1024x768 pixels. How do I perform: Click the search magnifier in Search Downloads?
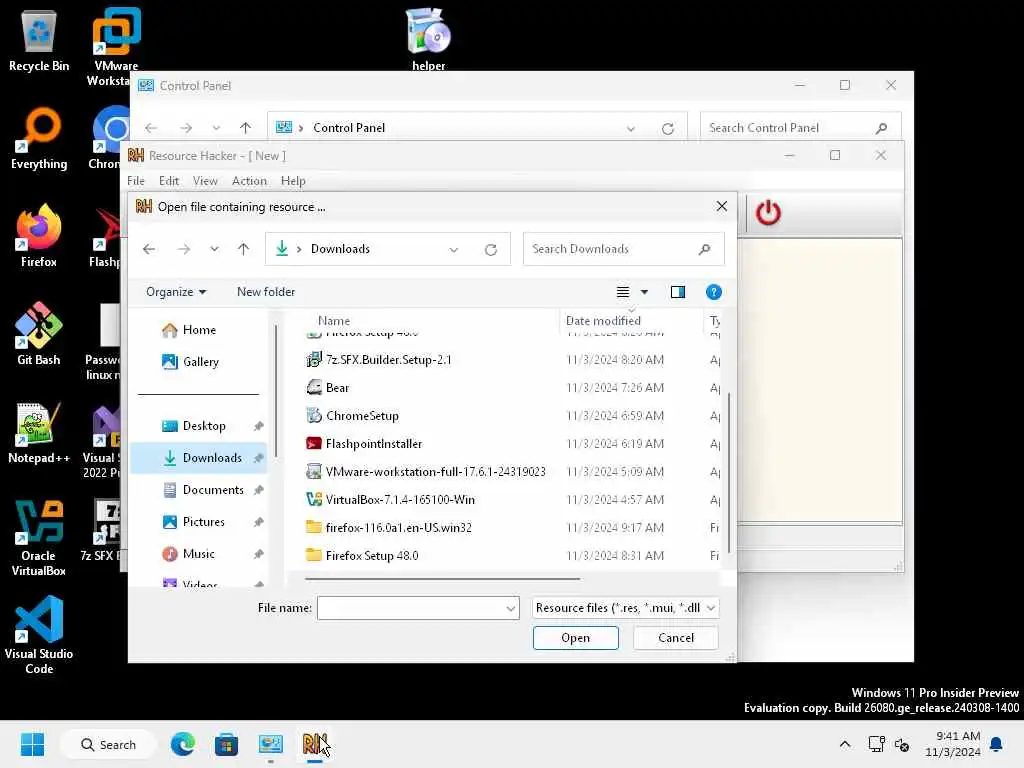704,249
